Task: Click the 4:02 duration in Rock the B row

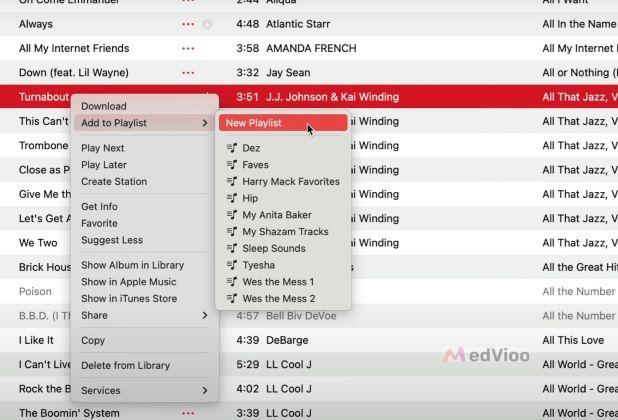Action: coord(248,389)
